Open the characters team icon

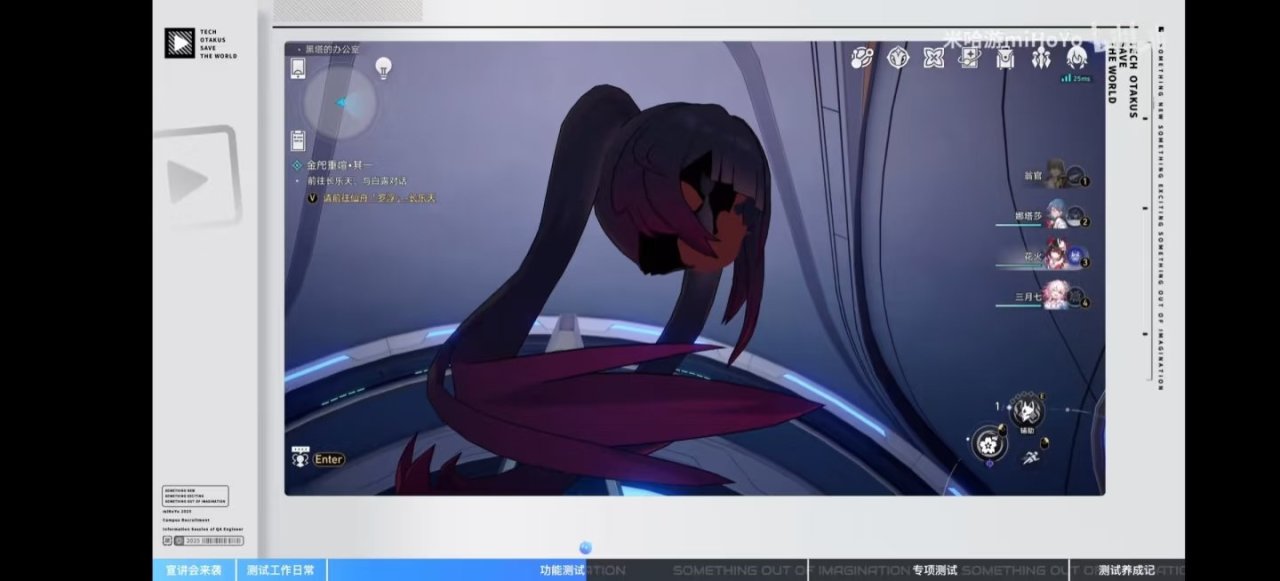(x=1041, y=59)
